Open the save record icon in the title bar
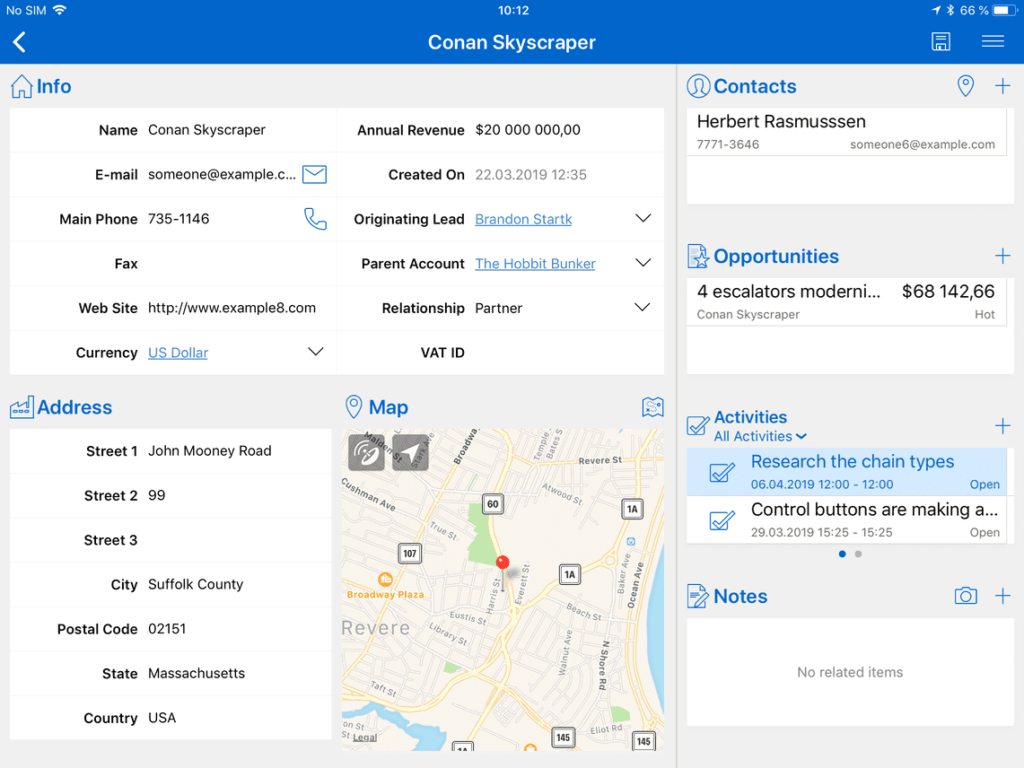 (x=940, y=41)
